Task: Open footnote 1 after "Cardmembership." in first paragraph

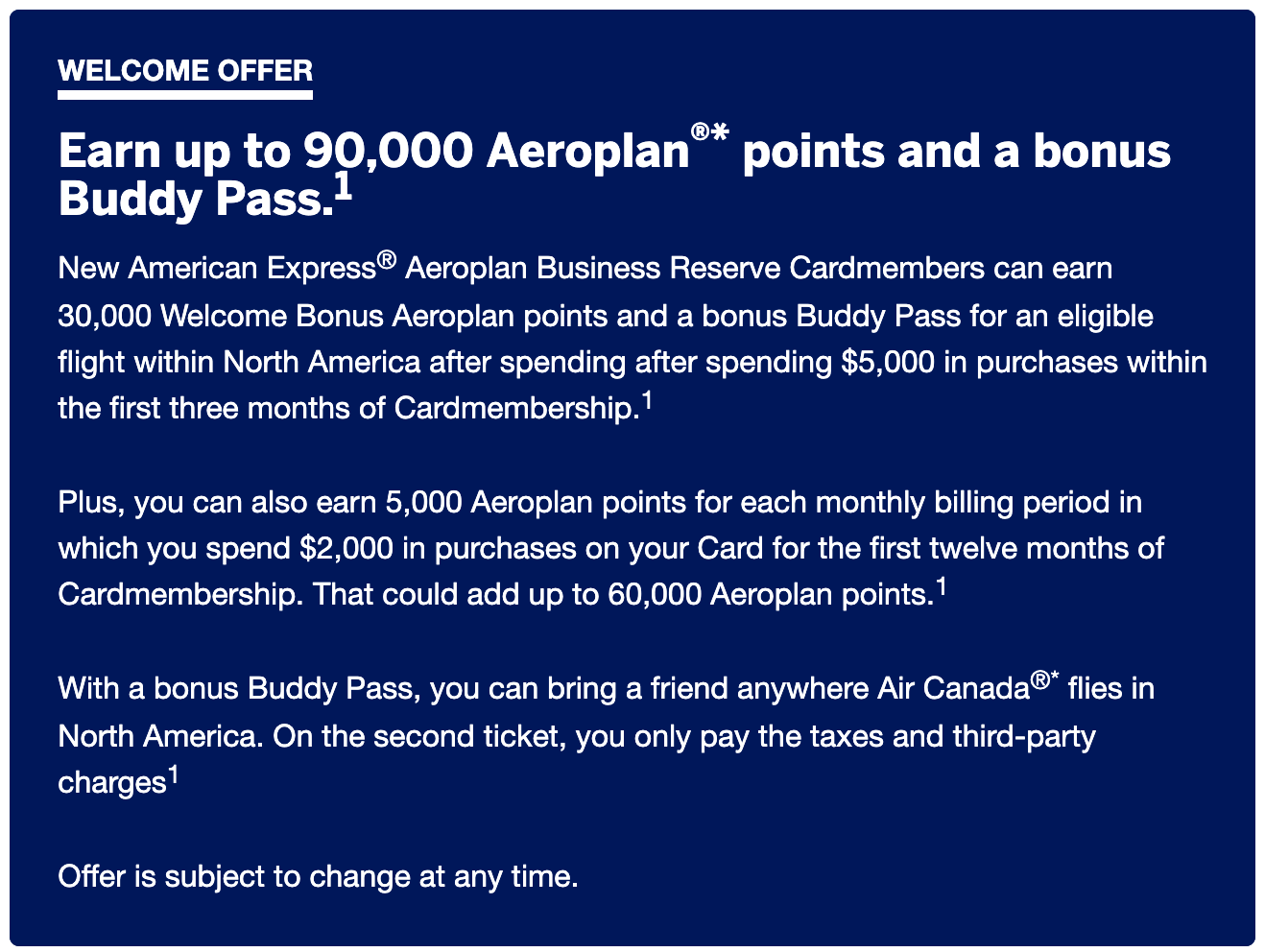Action: 648,401
